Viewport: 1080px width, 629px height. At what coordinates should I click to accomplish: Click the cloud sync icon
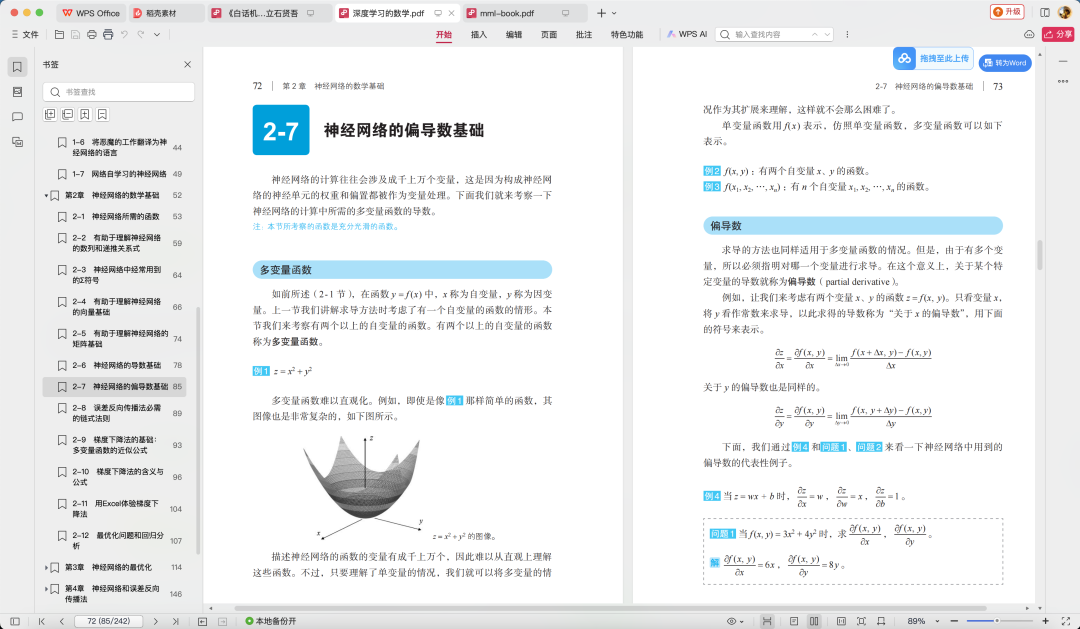point(1029,34)
